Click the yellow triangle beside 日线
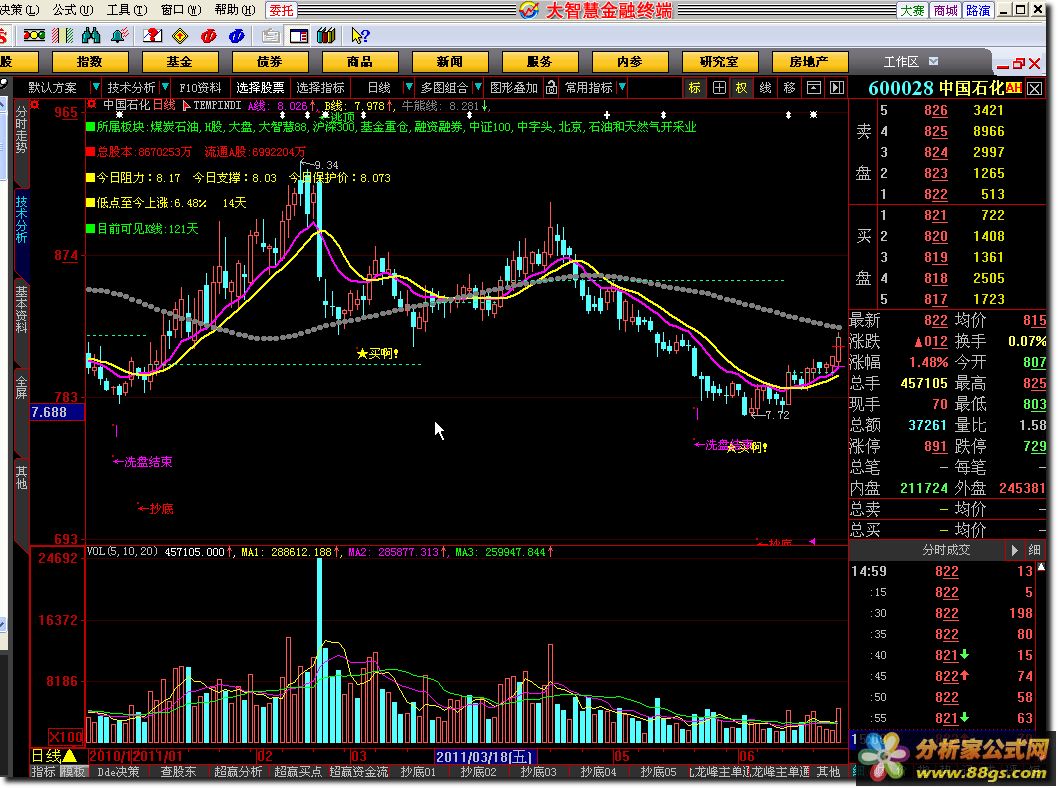The image size is (1058, 788). pos(69,756)
